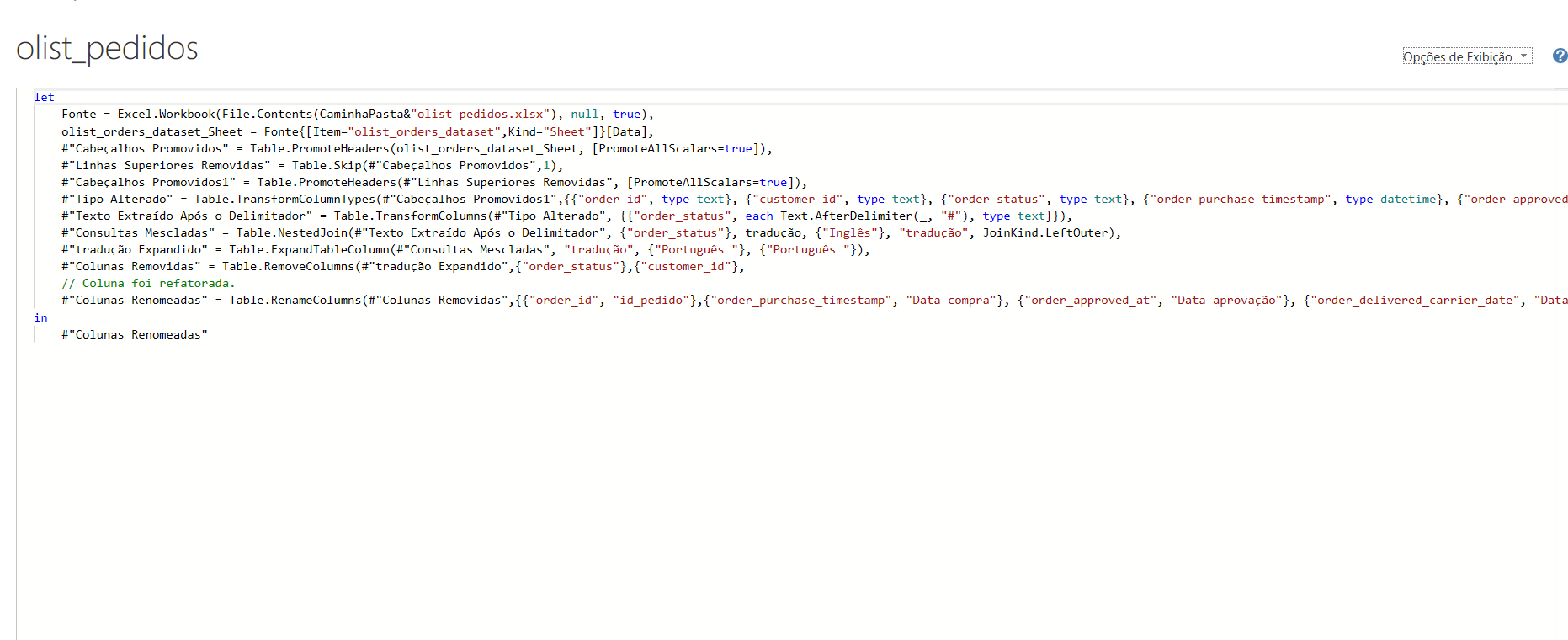This screenshot has width=1568, height=640.
Task: Click the Table.RenameColumns step line
Action: click(814, 300)
